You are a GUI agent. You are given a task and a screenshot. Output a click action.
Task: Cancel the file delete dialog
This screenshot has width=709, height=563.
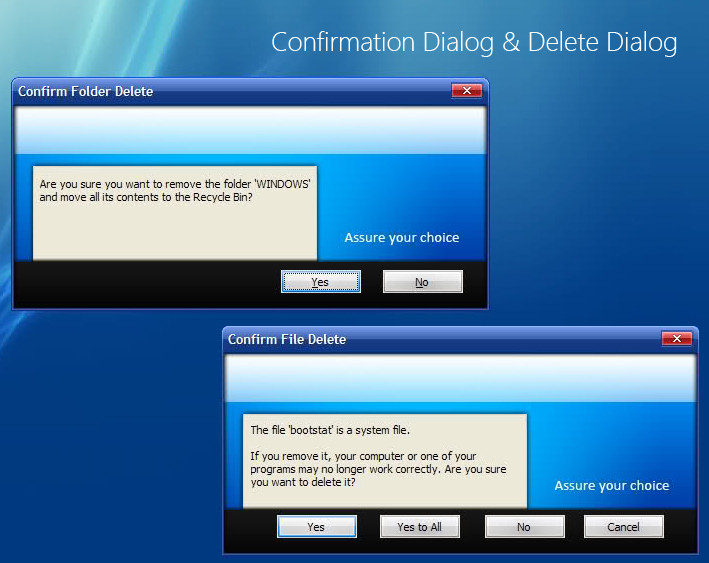click(624, 526)
